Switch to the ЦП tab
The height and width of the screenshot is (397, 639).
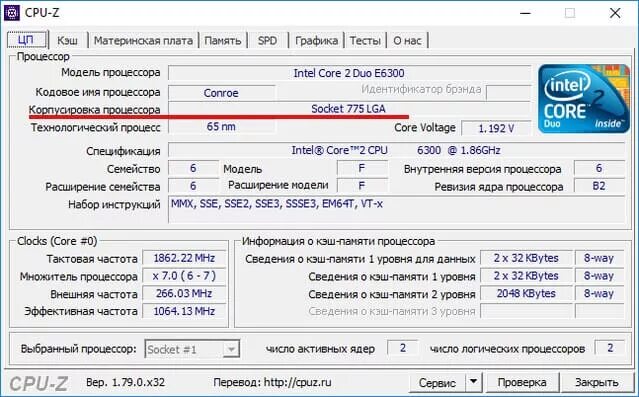[x=26, y=40]
